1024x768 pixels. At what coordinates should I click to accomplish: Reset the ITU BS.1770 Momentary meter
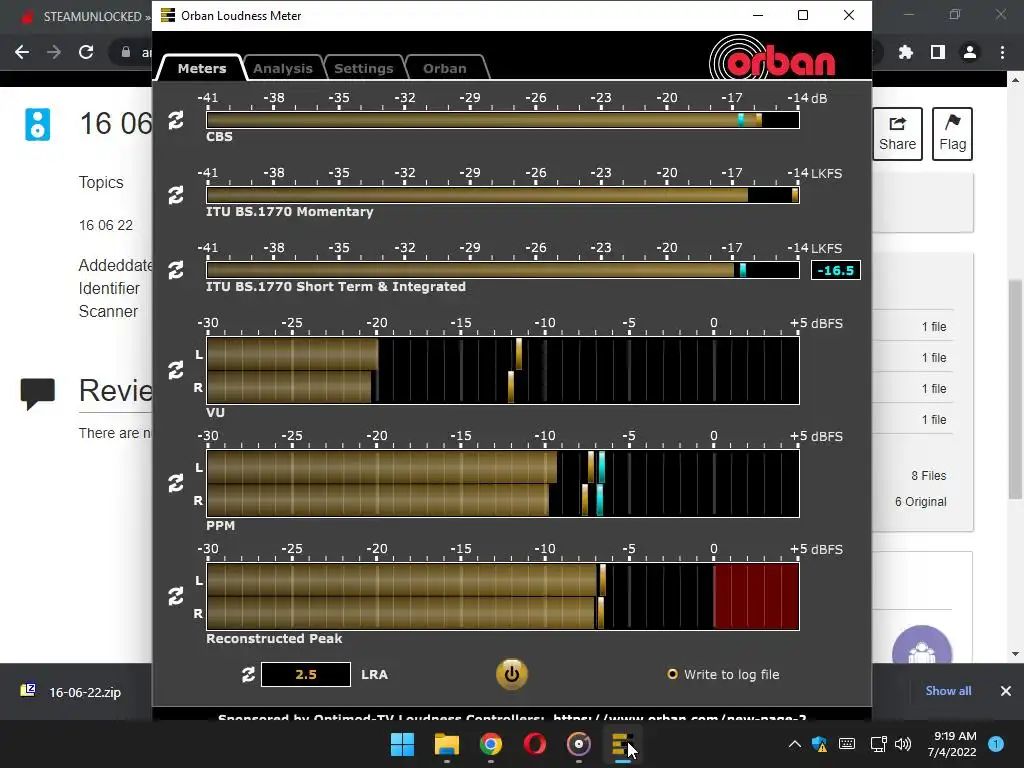[176, 195]
